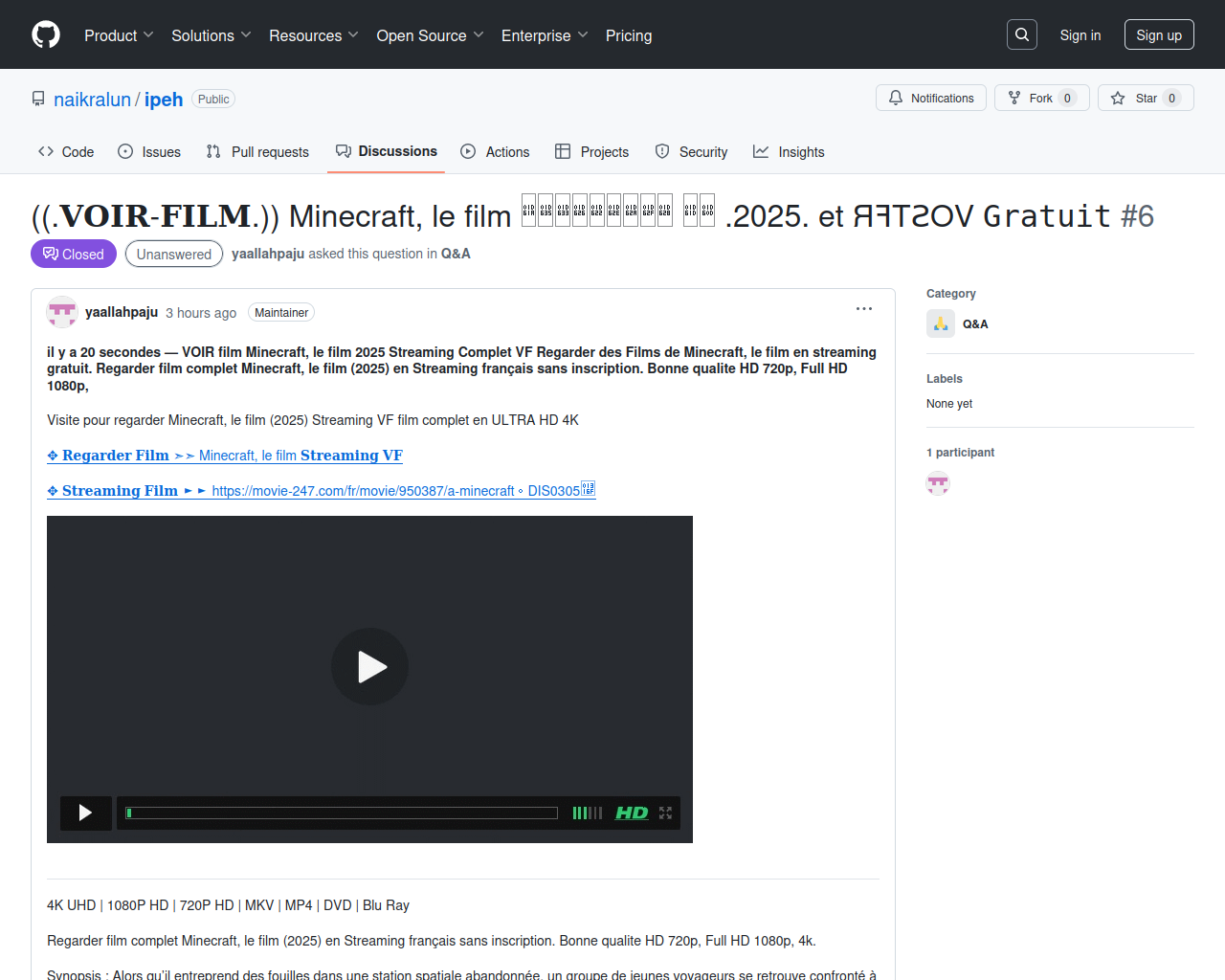Expand the Open Source menu

pyautogui.click(x=430, y=35)
